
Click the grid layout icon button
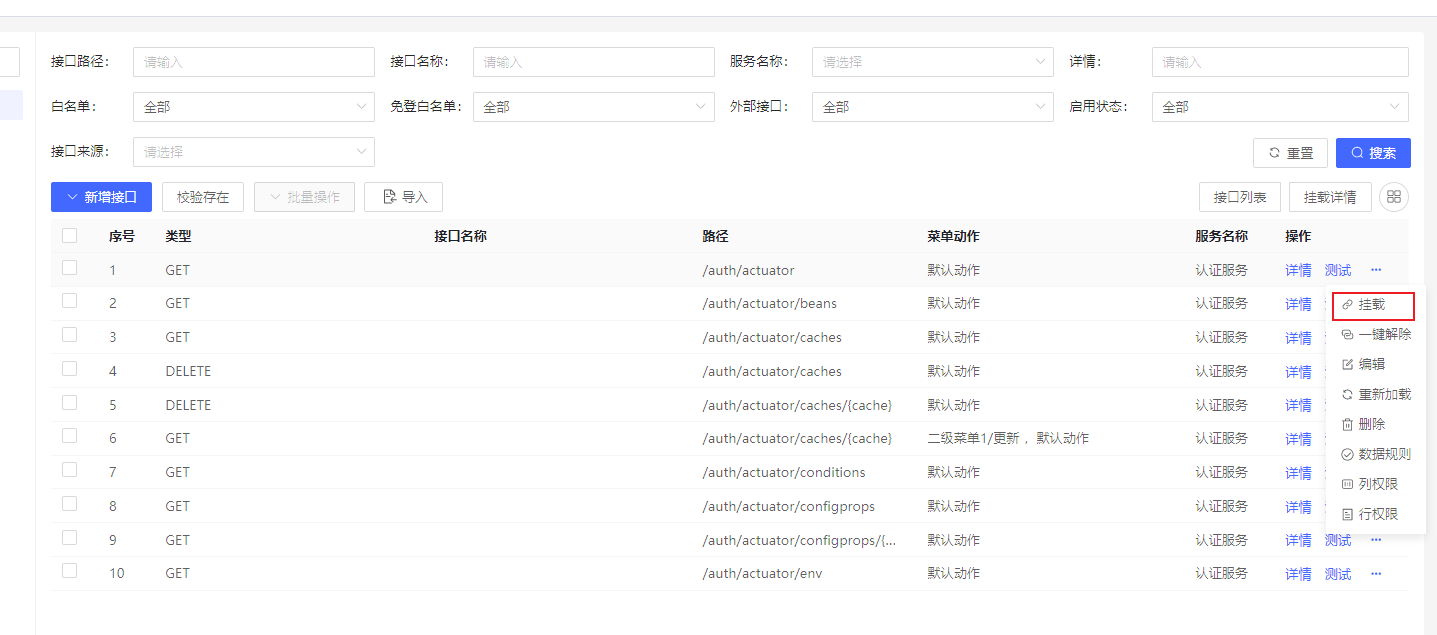pos(1394,197)
